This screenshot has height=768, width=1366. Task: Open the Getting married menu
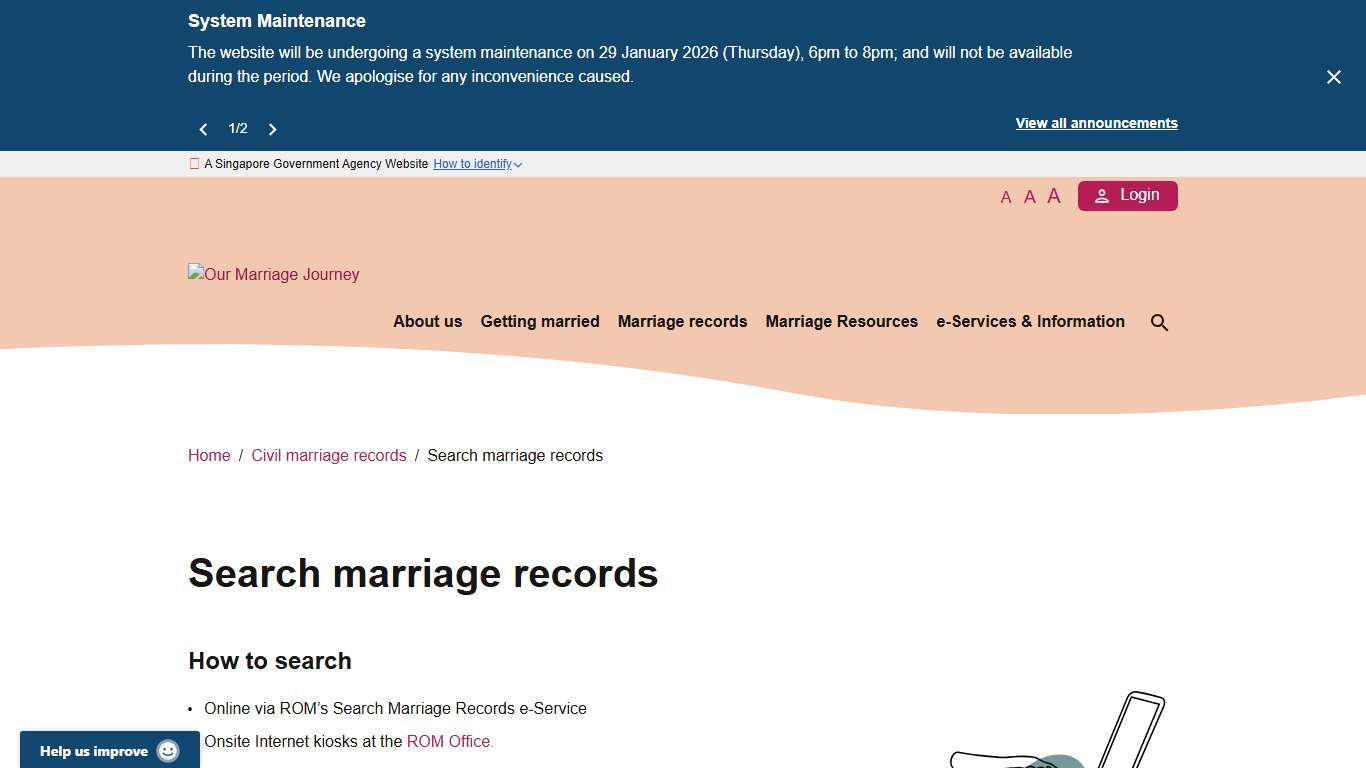click(540, 321)
